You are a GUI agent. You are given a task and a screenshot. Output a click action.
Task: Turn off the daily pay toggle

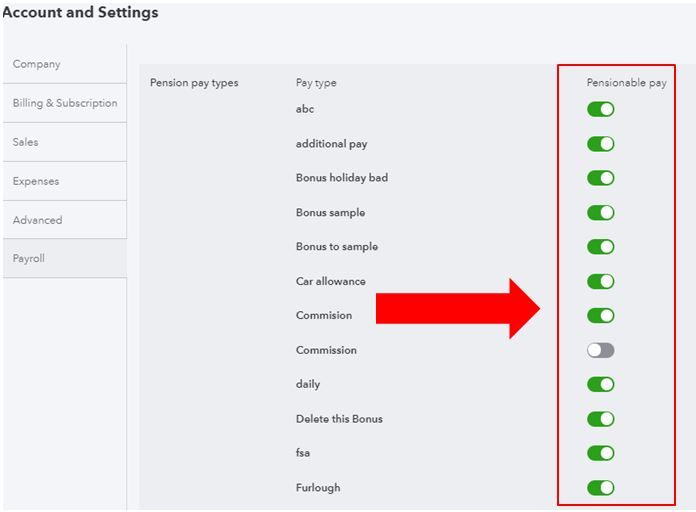601,385
